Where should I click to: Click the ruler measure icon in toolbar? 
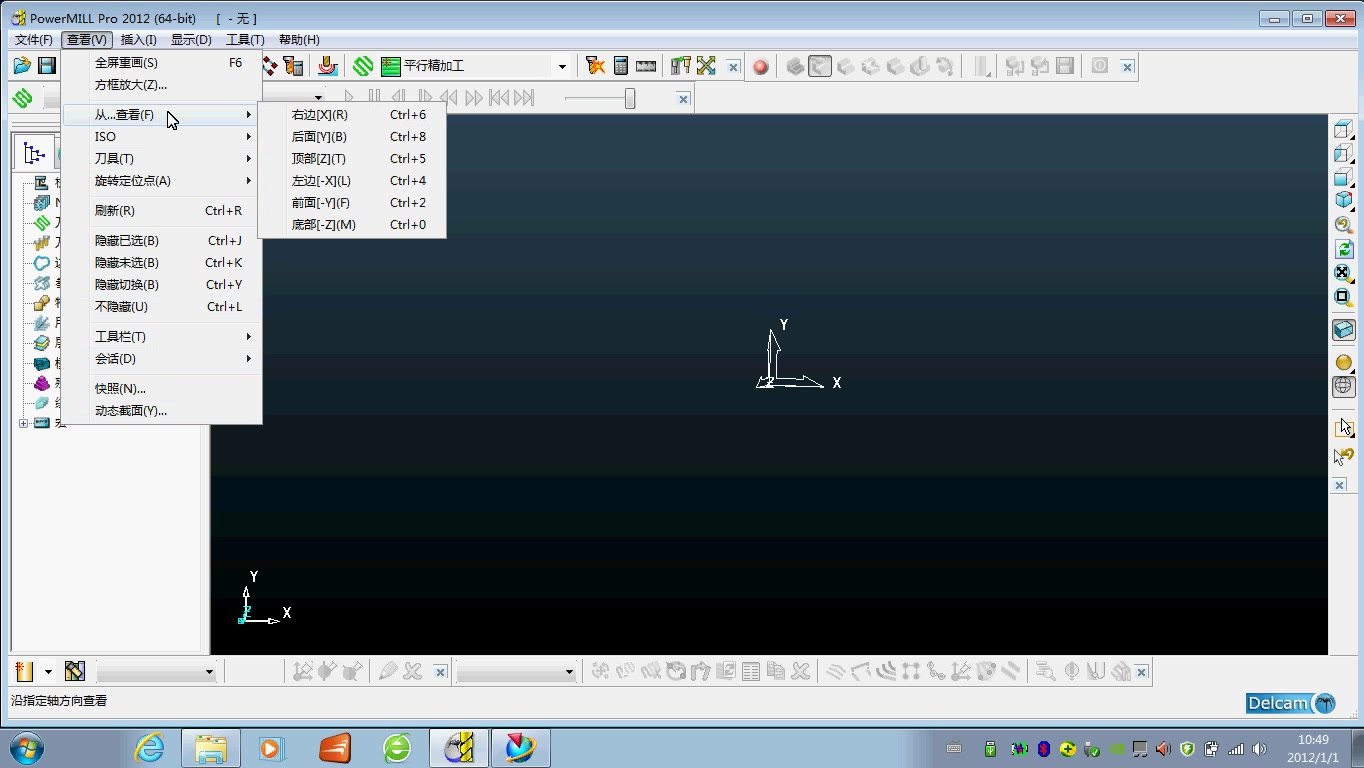coord(646,66)
